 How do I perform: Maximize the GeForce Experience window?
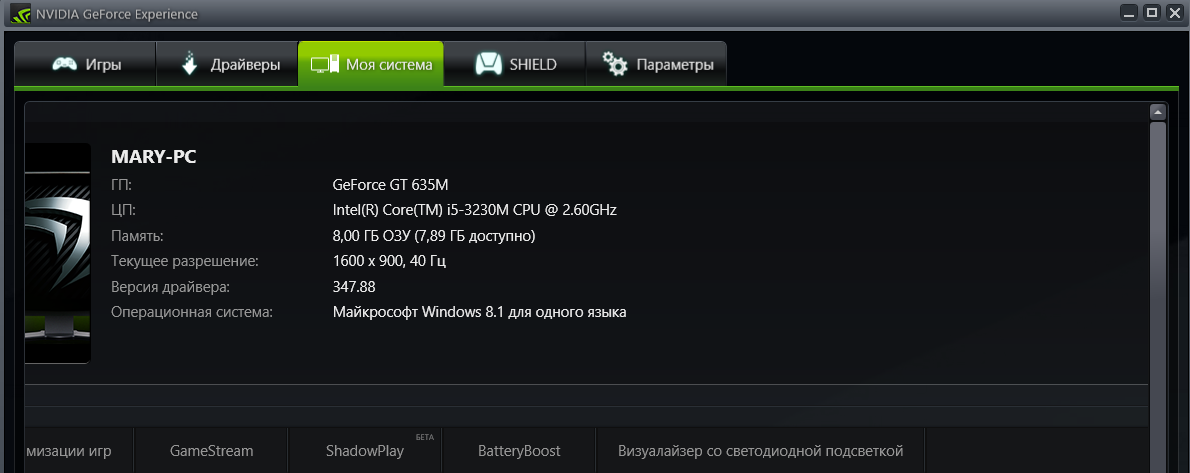point(1152,12)
